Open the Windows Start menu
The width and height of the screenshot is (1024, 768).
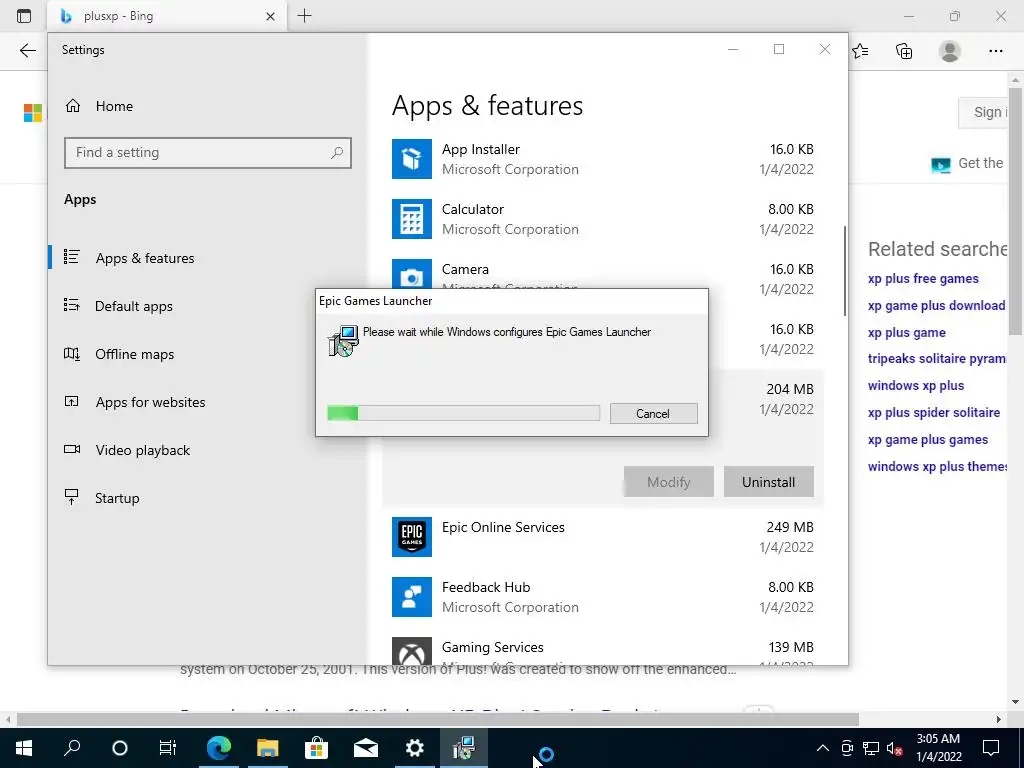[24, 748]
